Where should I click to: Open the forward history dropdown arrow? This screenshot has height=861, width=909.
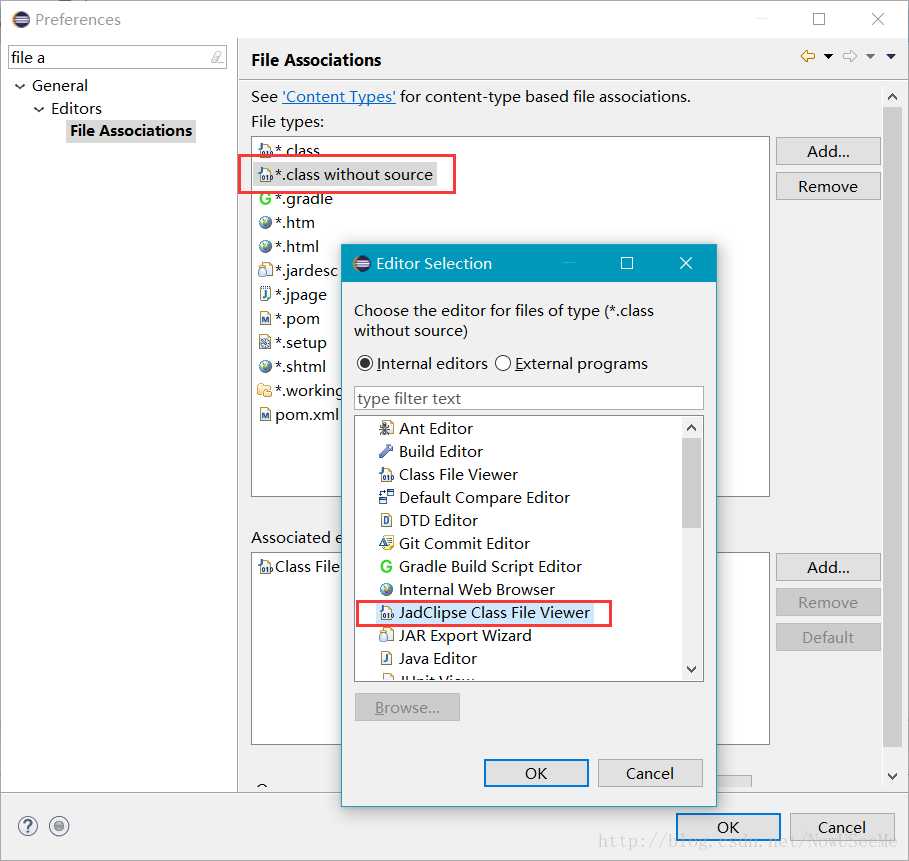click(870, 56)
